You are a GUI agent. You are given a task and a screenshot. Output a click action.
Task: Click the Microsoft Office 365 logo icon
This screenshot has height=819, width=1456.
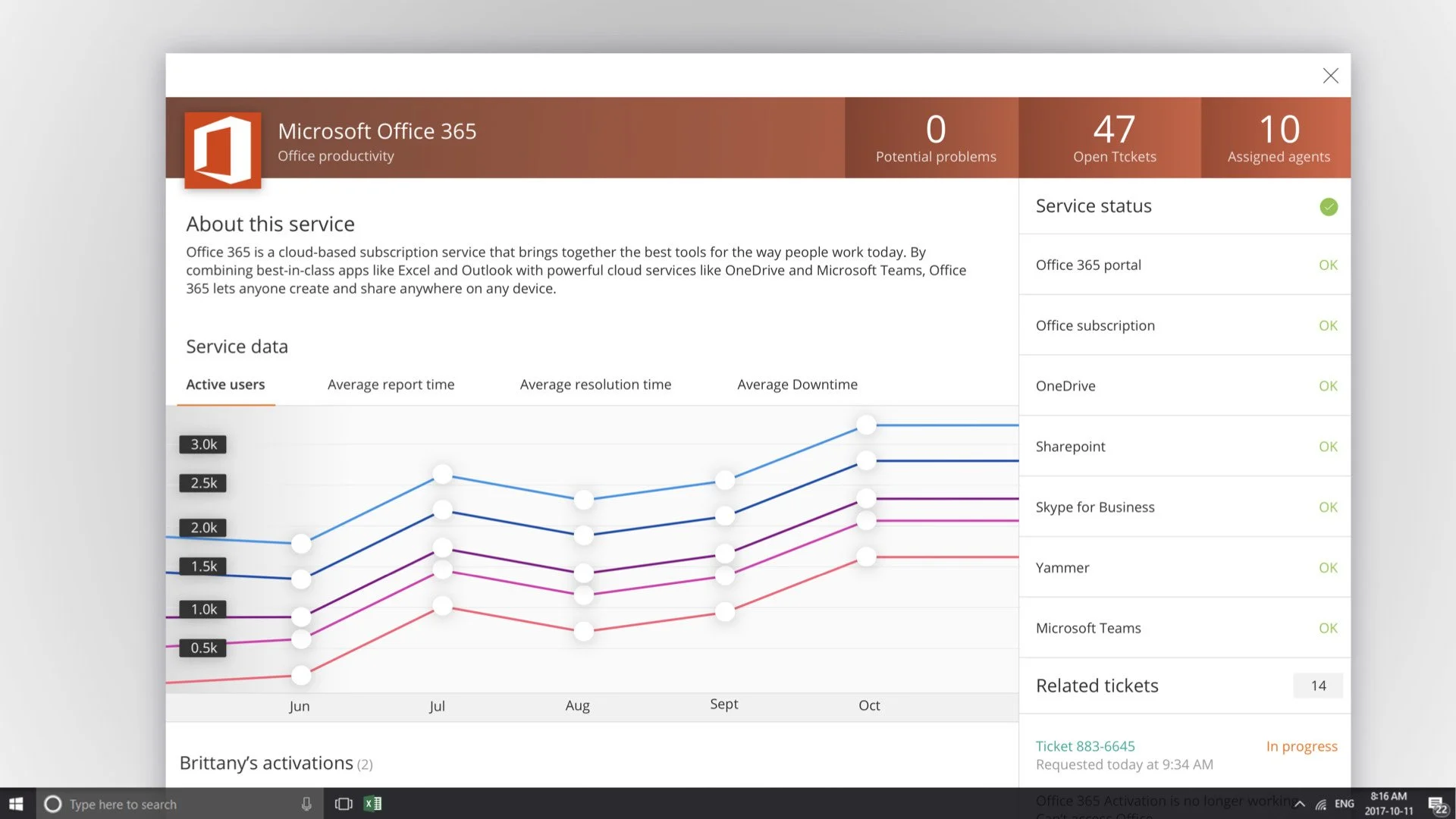[222, 149]
